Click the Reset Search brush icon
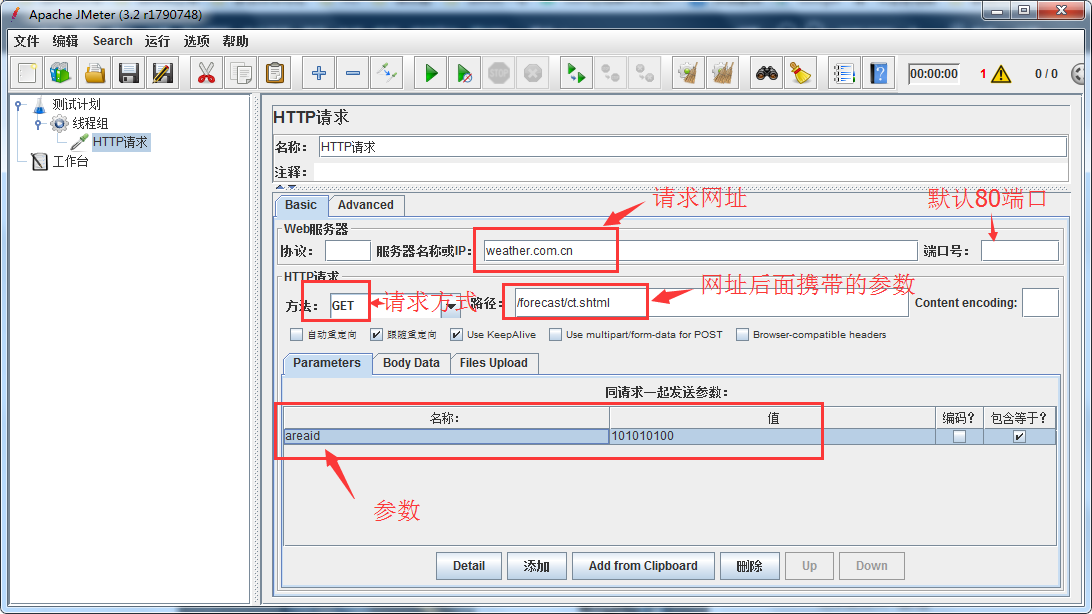 tap(800, 73)
